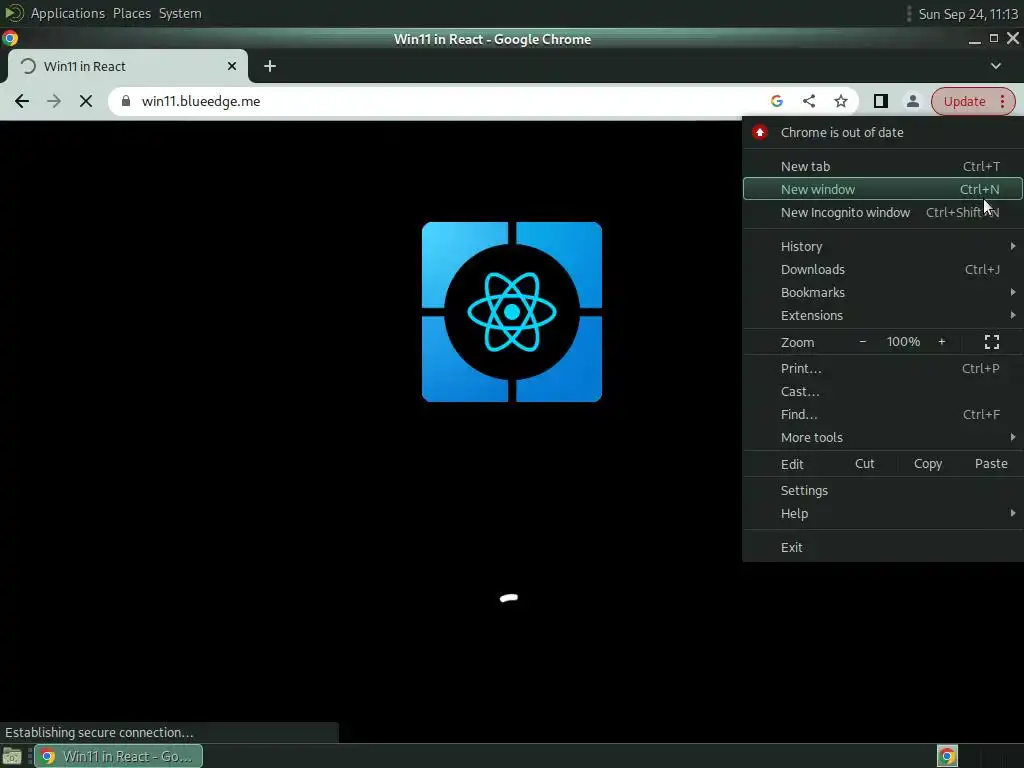Select the Win11 in React tab

point(127,66)
